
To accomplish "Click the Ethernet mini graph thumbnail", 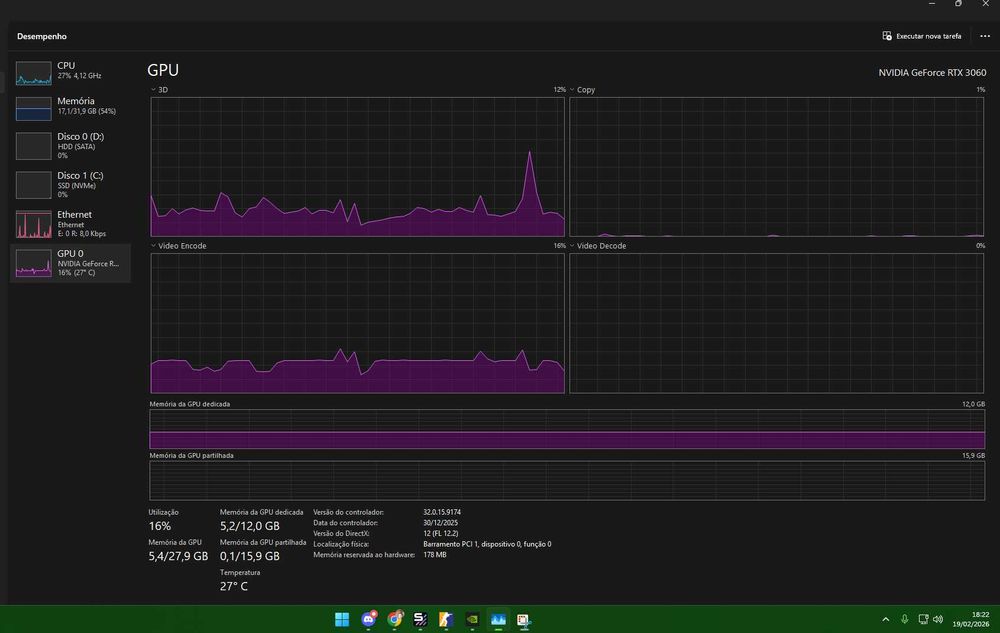I will (34, 224).
